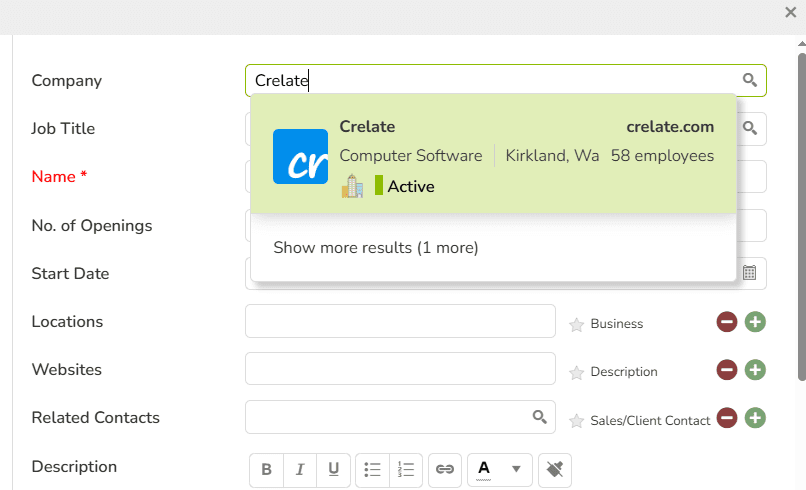Screen dimensions: 806x490
Task: Add another website row
Action: point(755,370)
